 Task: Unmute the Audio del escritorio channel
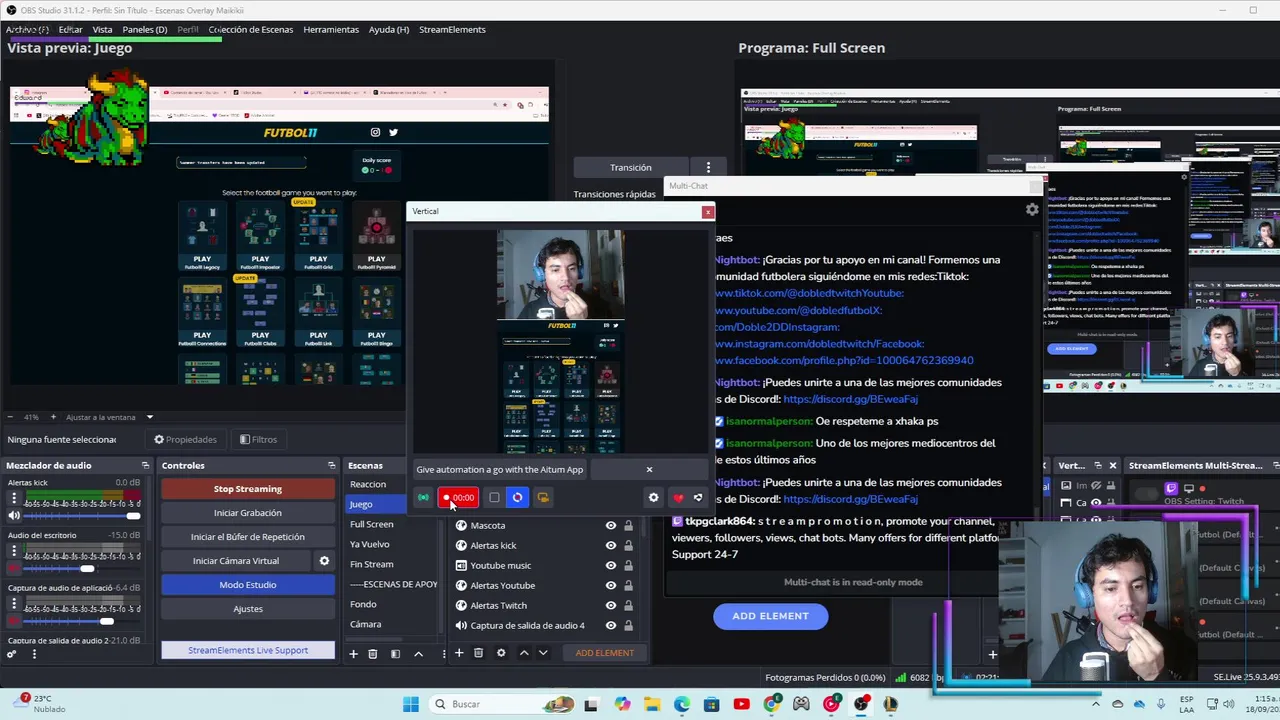click(x=14, y=568)
